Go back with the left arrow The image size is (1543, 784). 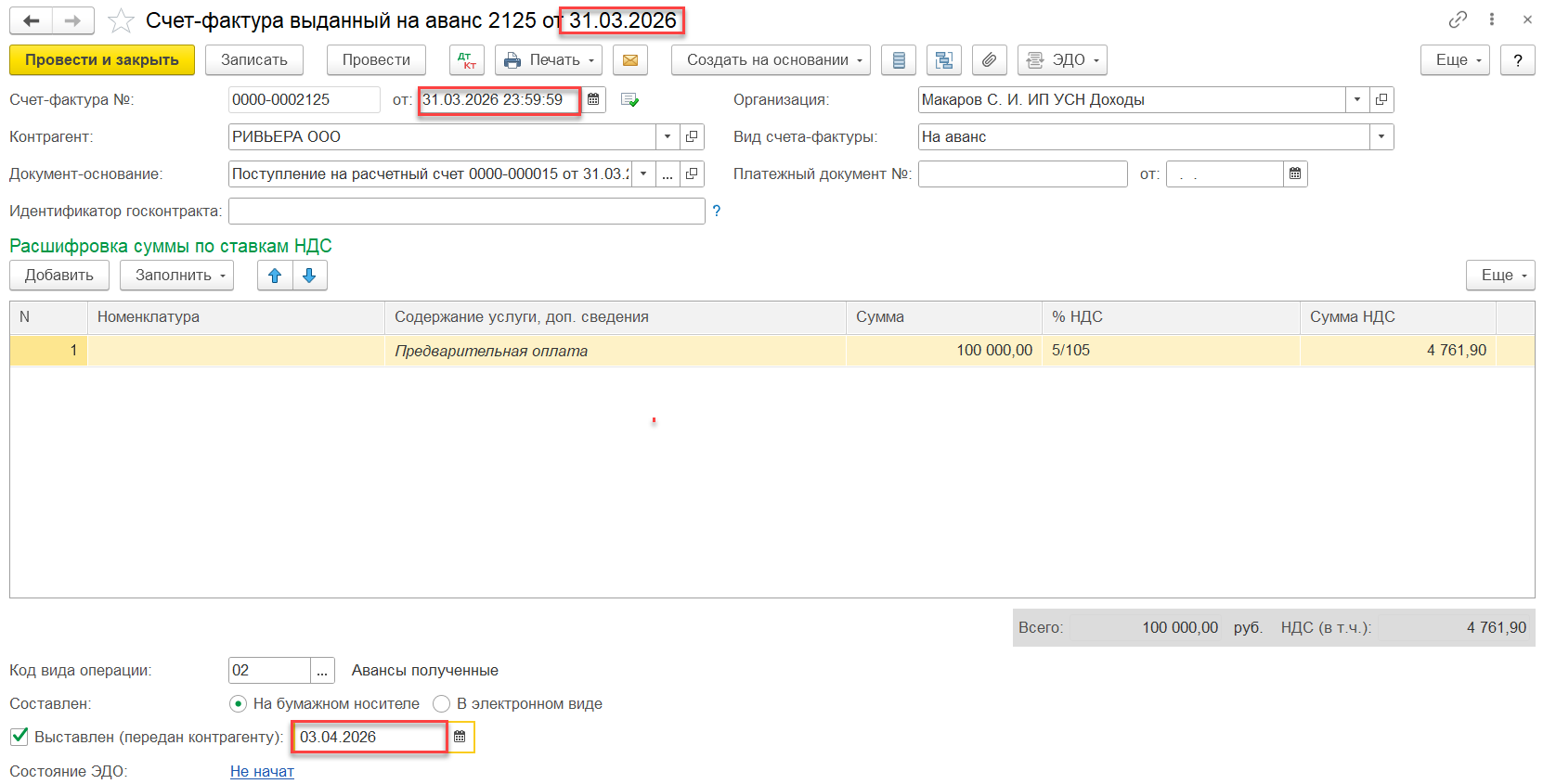click(32, 20)
